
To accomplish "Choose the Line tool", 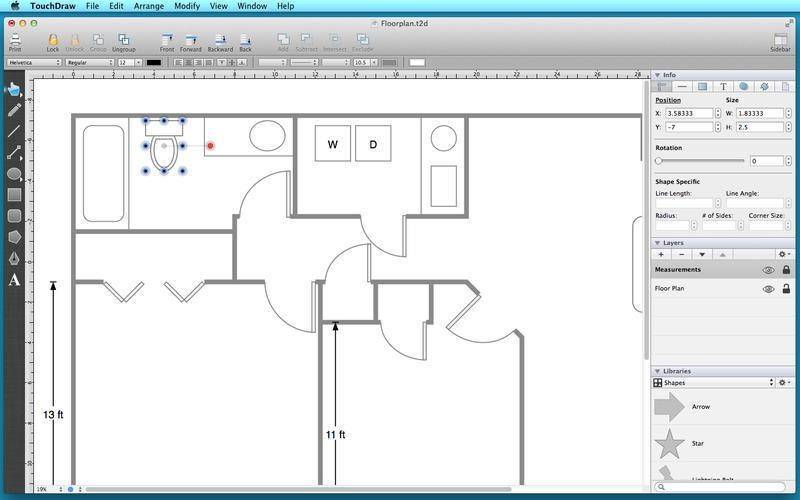I will tap(14, 131).
